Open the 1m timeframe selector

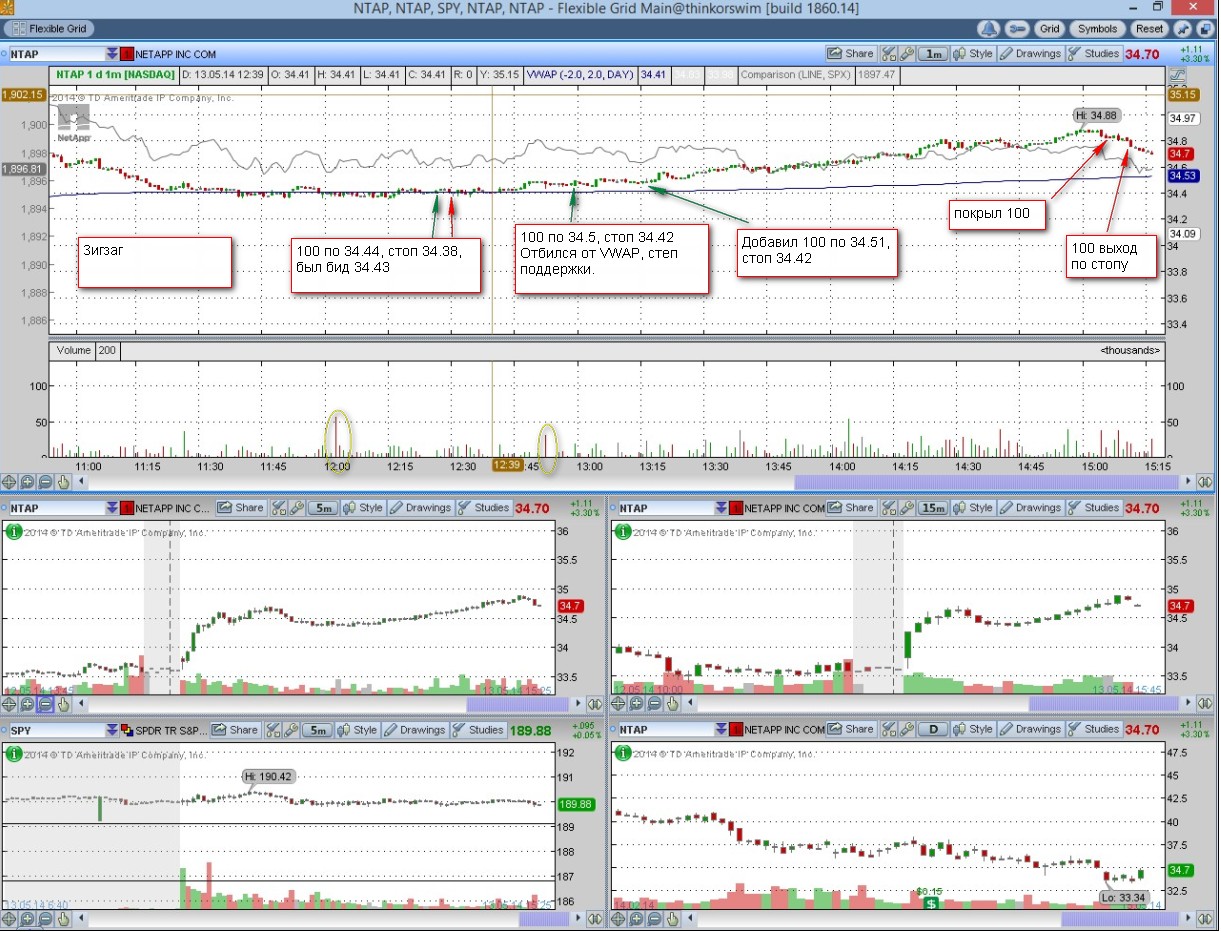click(x=933, y=54)
